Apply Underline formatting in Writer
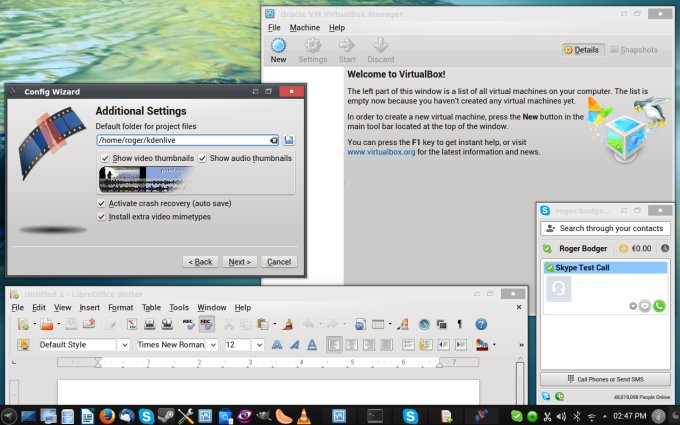Viewport: 680px width, 425px height. (312, 345)
